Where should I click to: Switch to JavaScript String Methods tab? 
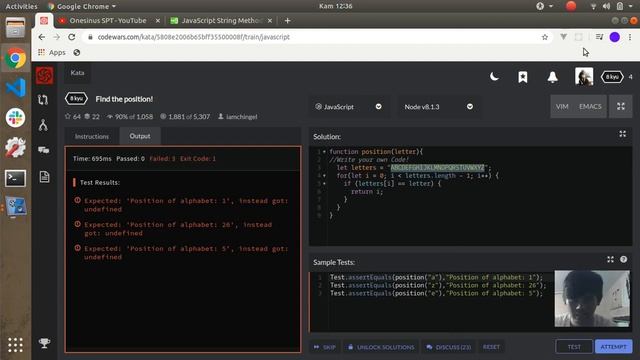[x=220, y=20]
